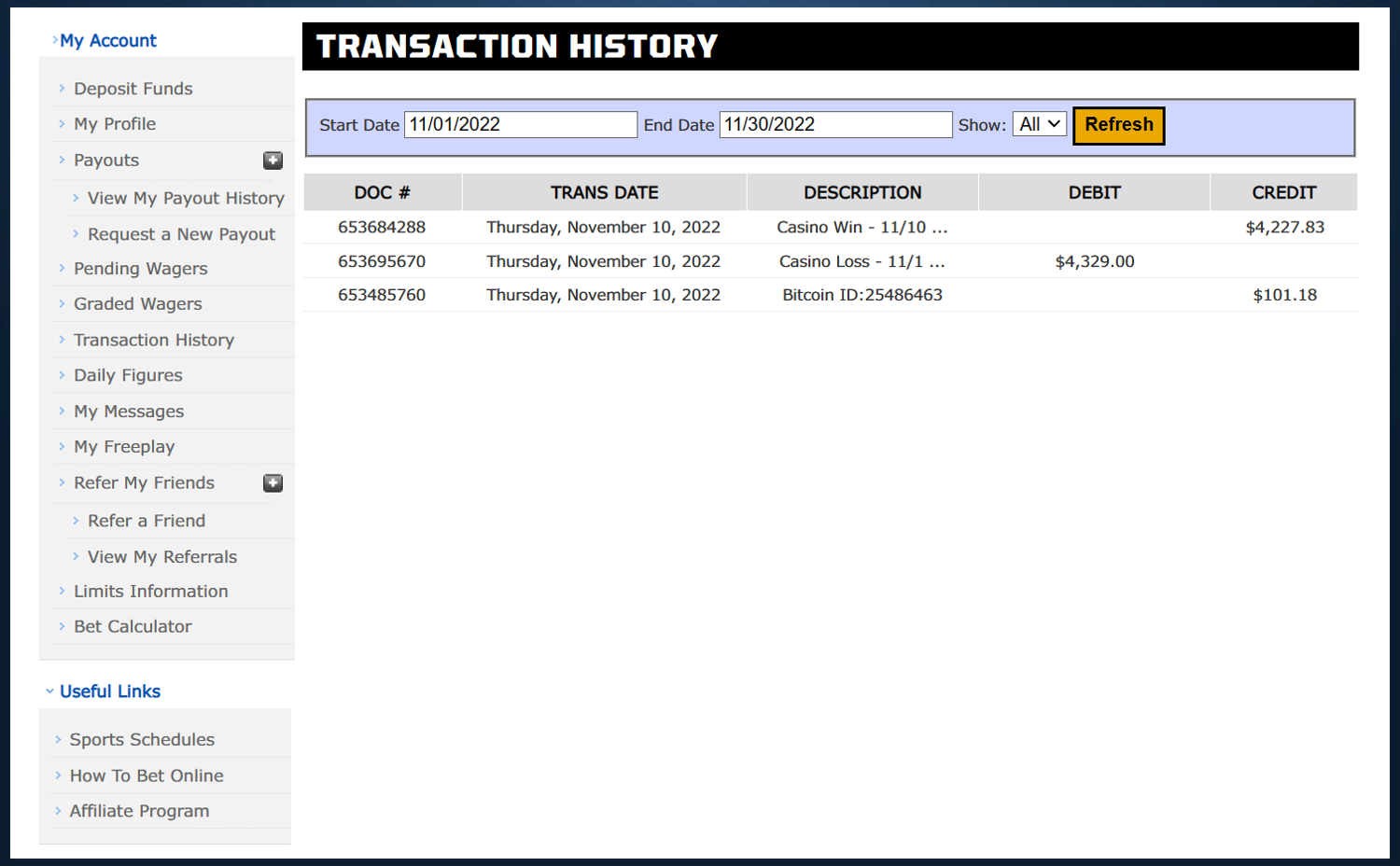The image size is (1400, 866).
Task: Open the Bet Calculator link
Action: (133, 627)
